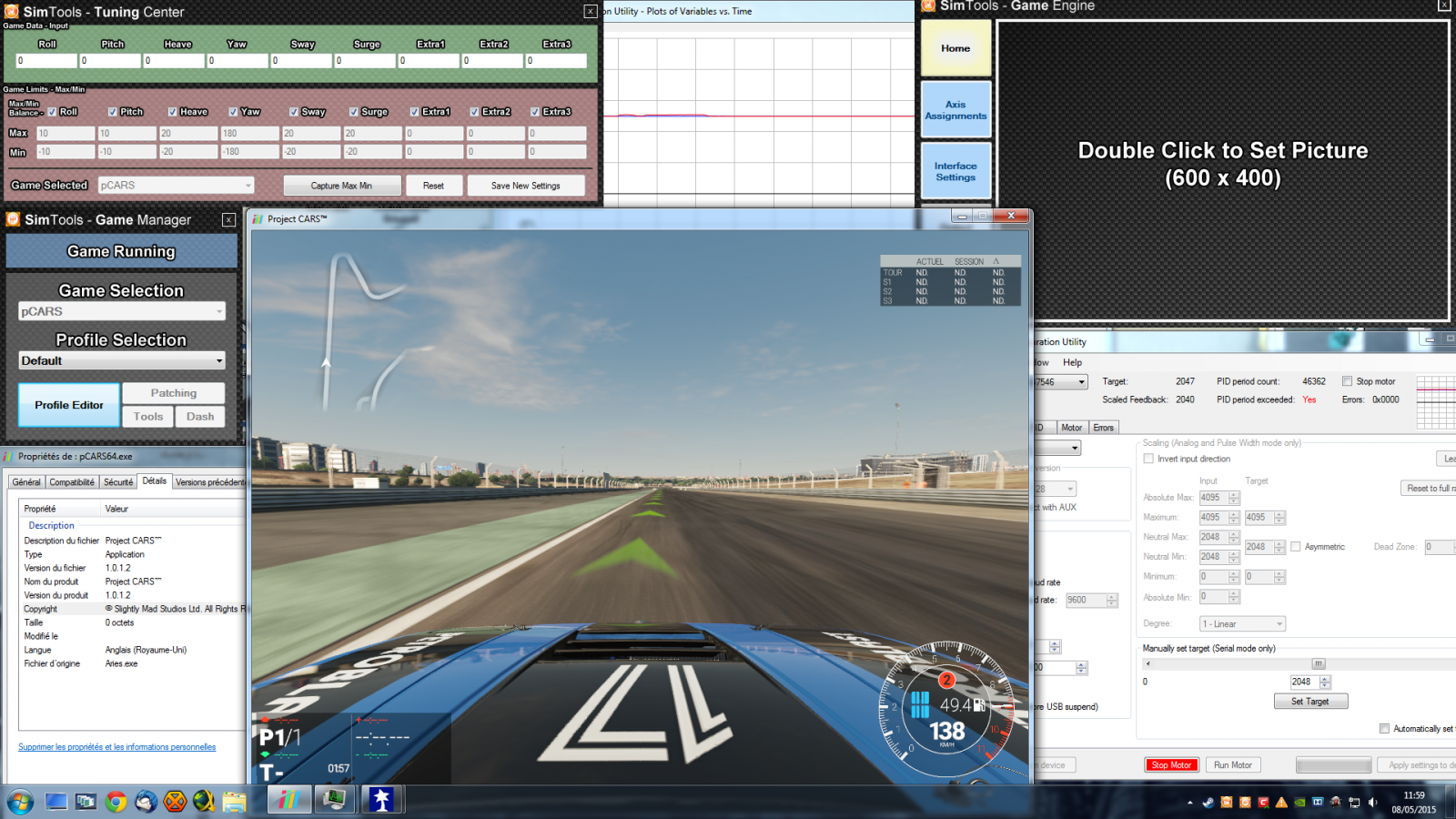
Task: Click the manual set target slider handle
Action: point(1319,663)
